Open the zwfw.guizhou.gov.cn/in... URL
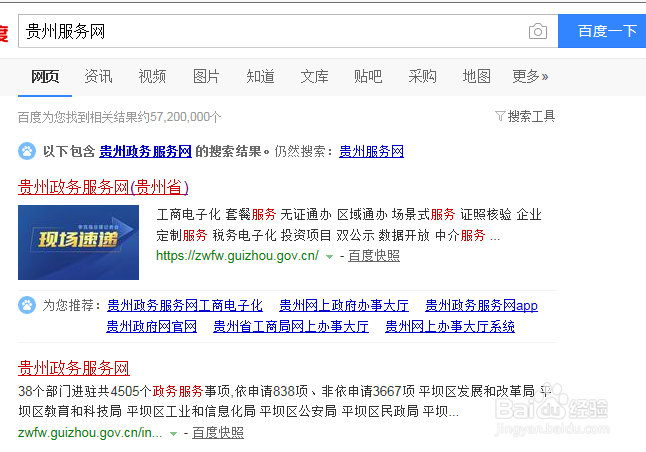 coord(90,433)
